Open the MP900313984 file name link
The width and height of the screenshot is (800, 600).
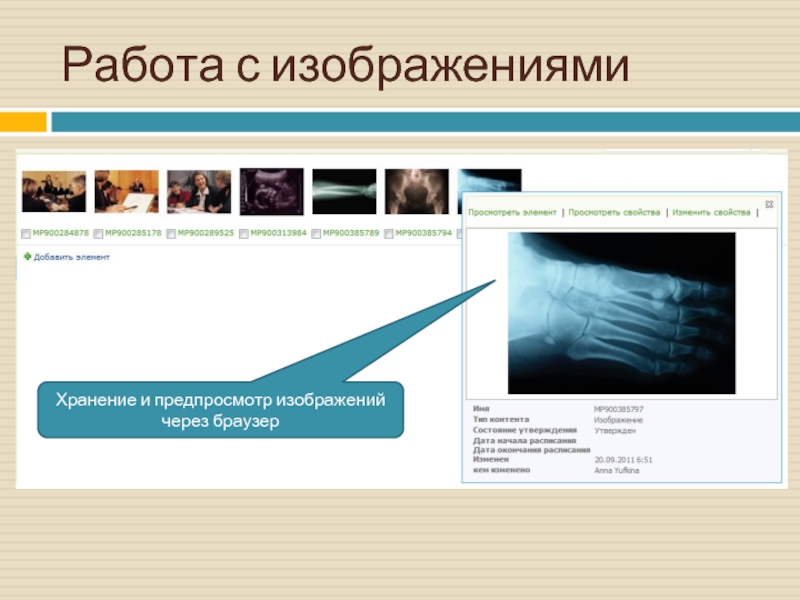click(279, 233)
